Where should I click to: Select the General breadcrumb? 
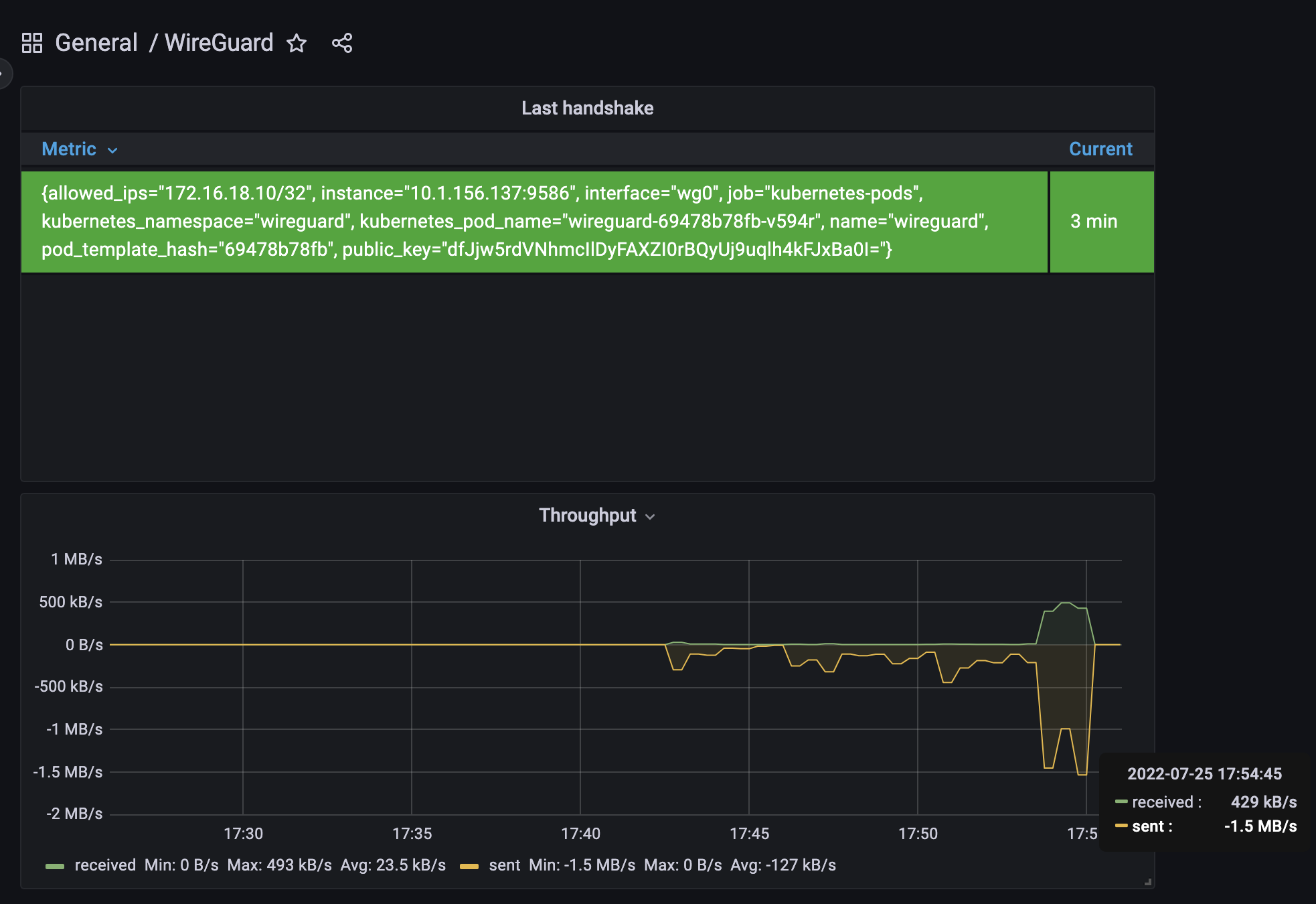tap(96, 42)
